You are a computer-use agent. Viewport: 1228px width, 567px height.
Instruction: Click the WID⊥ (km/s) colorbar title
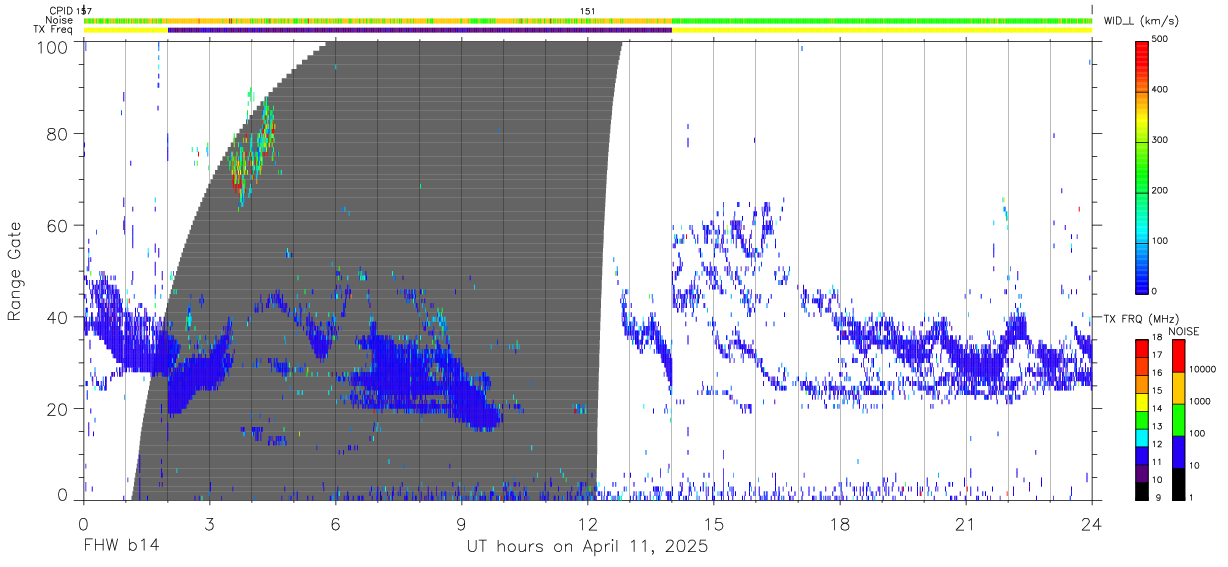click(1143, 21)
